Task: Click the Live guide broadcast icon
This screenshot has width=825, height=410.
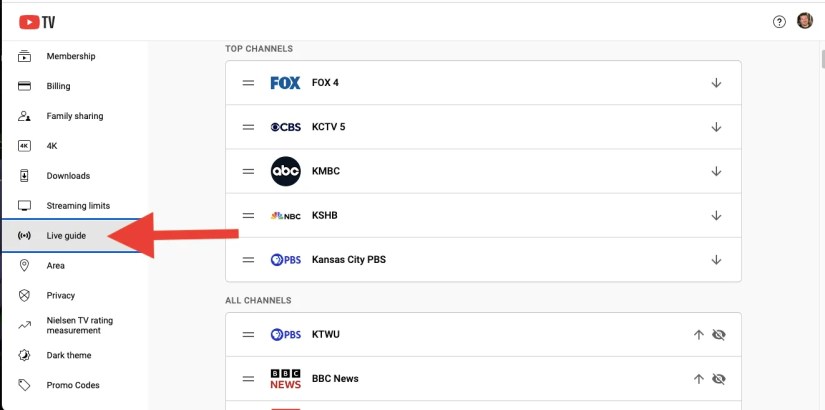Action: [24, 235]
